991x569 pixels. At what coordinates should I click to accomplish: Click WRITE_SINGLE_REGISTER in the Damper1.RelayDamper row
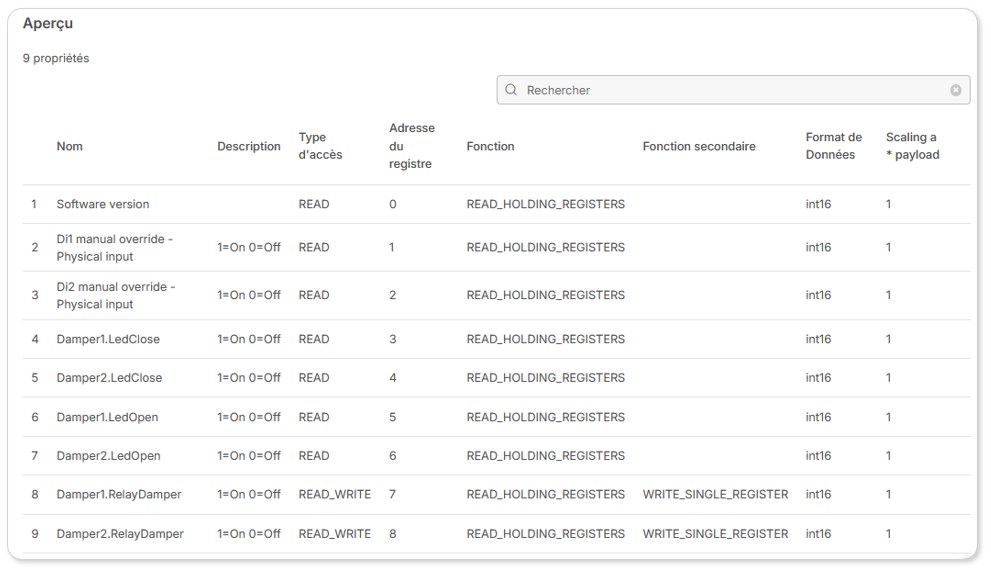click(715, 494)
